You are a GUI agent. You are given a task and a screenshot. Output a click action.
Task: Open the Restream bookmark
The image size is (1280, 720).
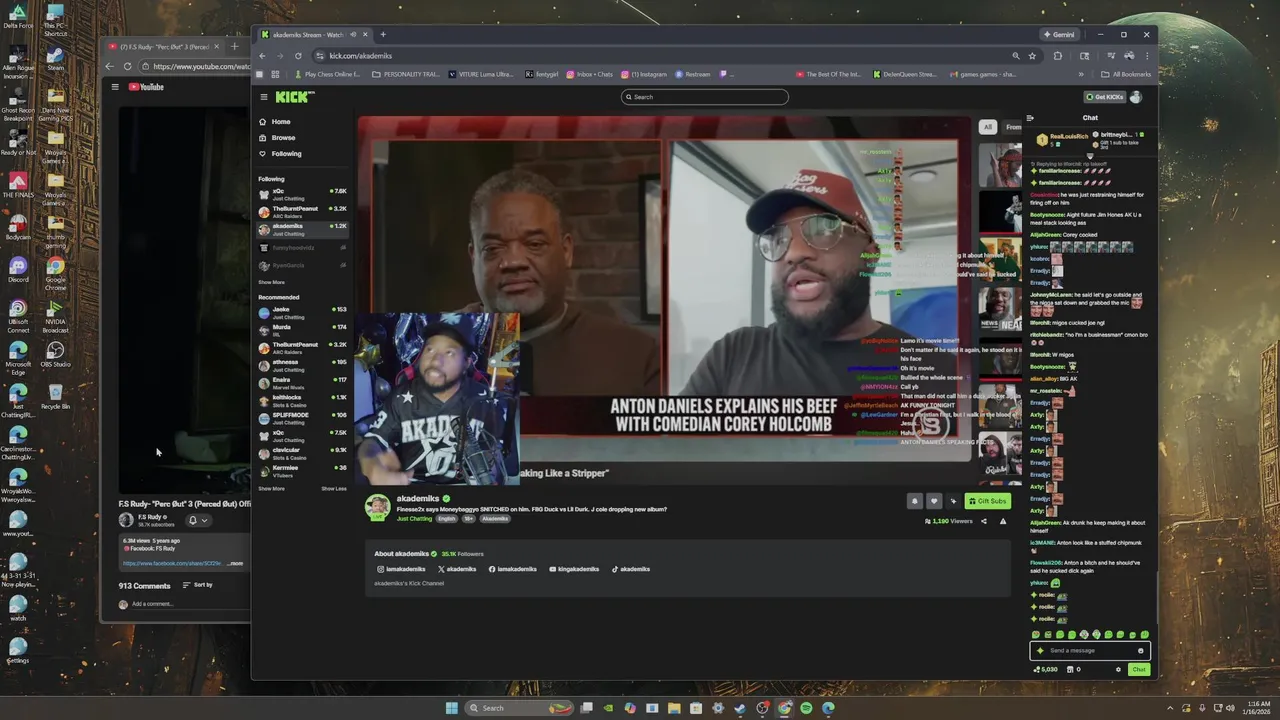(x=692, y=74)
